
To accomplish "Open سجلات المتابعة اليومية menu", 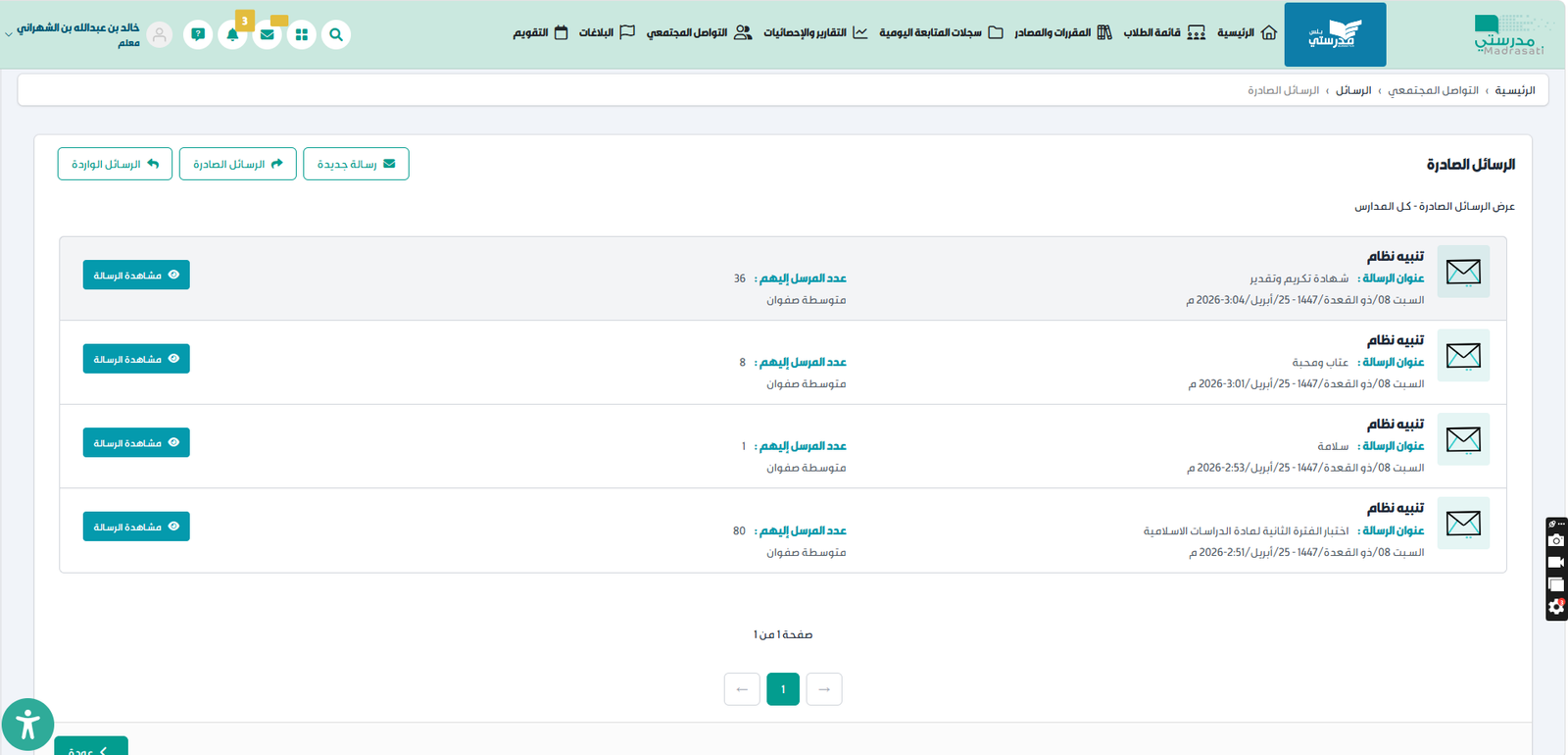I will point(941,32).
